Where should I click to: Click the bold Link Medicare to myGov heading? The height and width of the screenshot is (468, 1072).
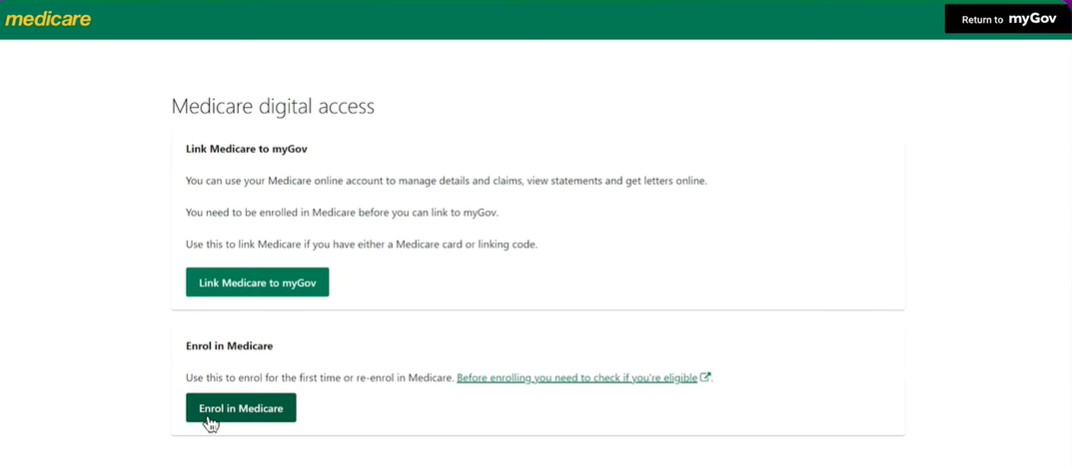[246, 149]
